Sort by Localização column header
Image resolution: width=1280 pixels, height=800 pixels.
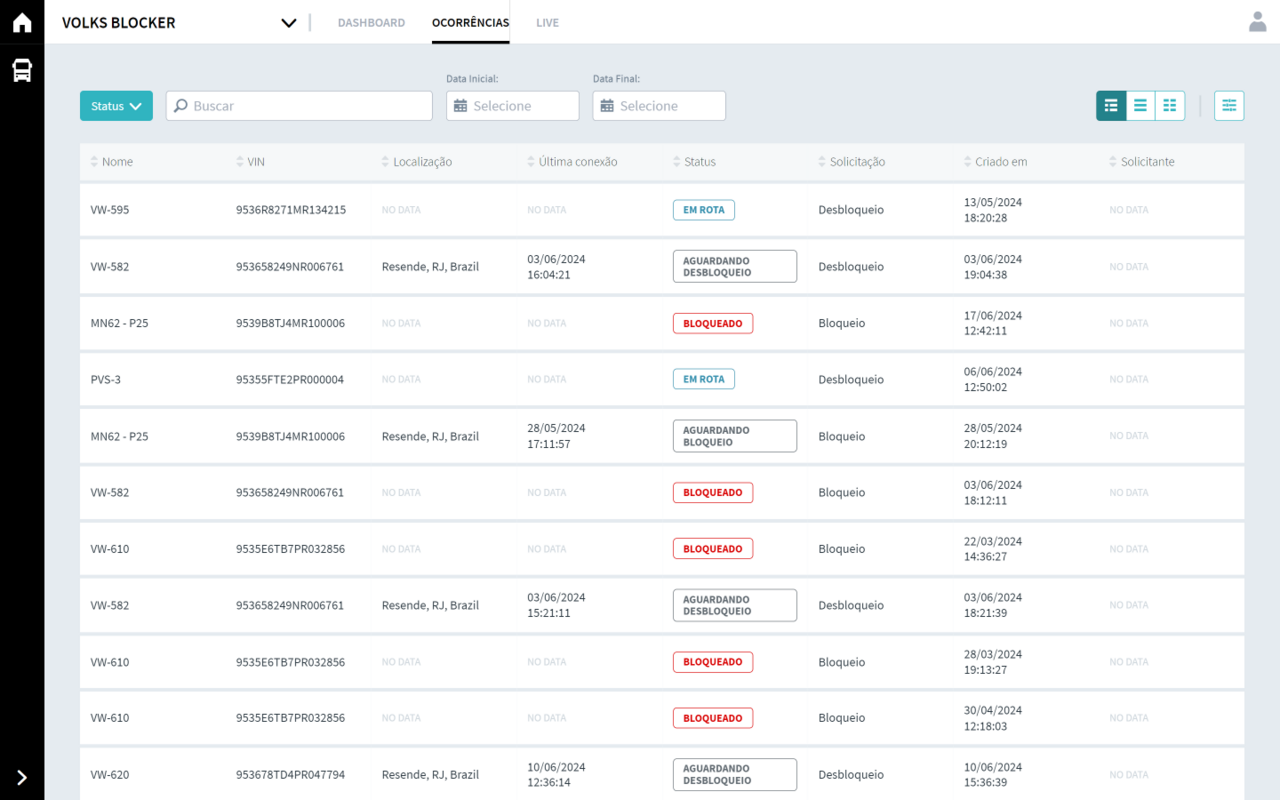[417, 162]
